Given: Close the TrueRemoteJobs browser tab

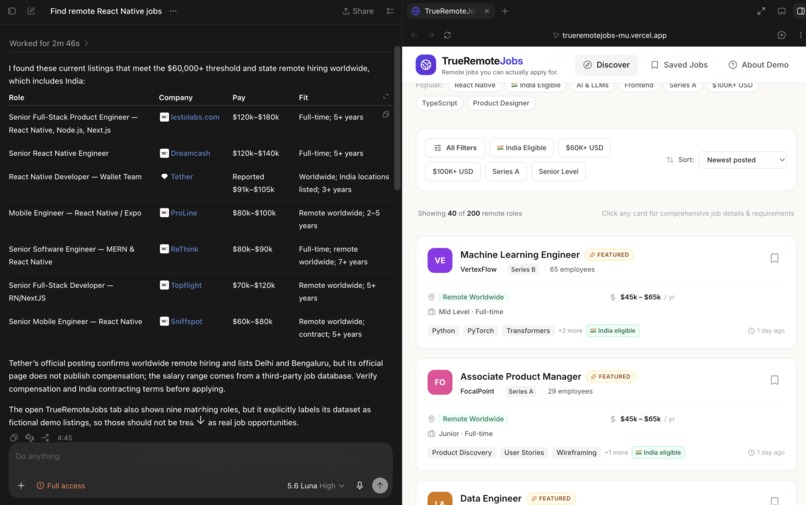Looking at the screenshot, I should (486, 11).
